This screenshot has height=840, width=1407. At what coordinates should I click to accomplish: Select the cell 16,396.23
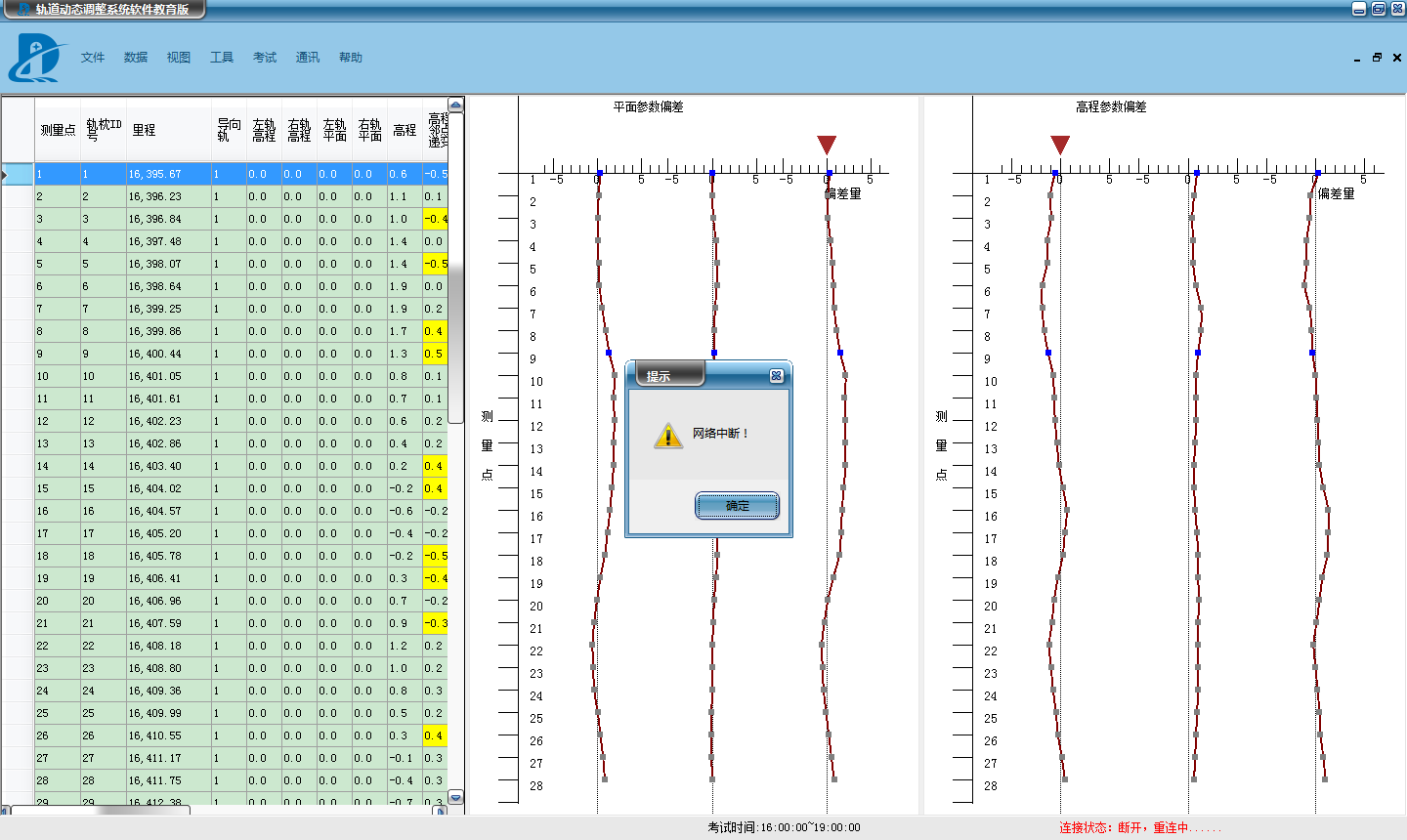[169, 196]
